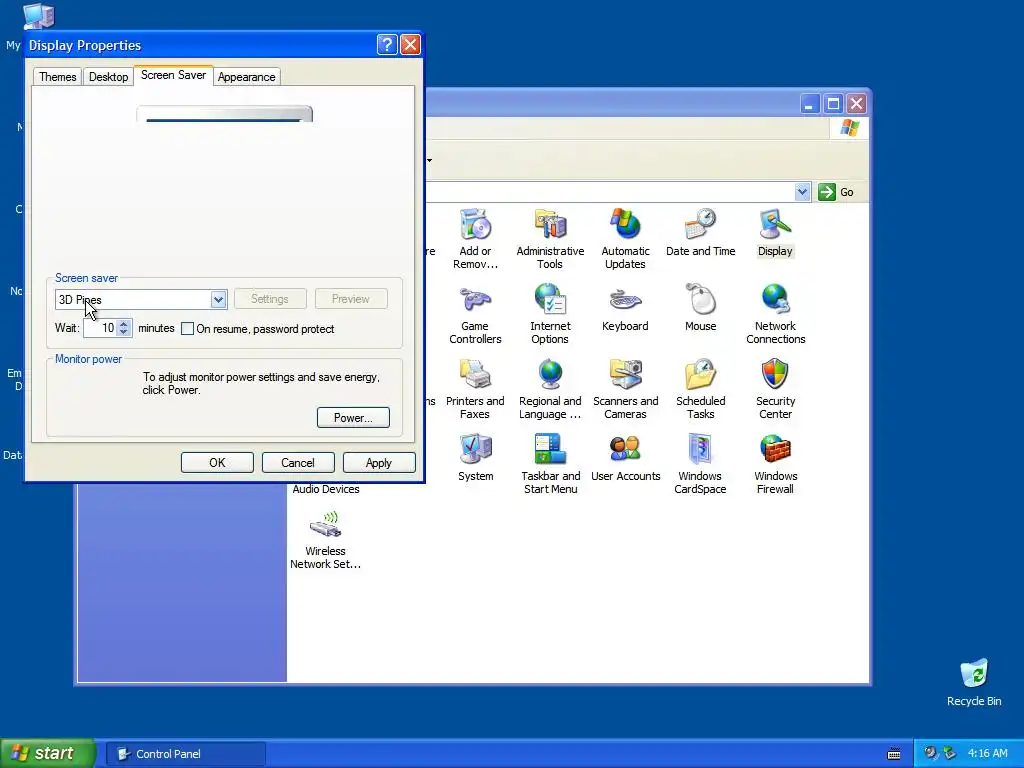This screenshot has height=768, width=1024.
Task: Open Network Connections icon
Action: pos(775,314)
